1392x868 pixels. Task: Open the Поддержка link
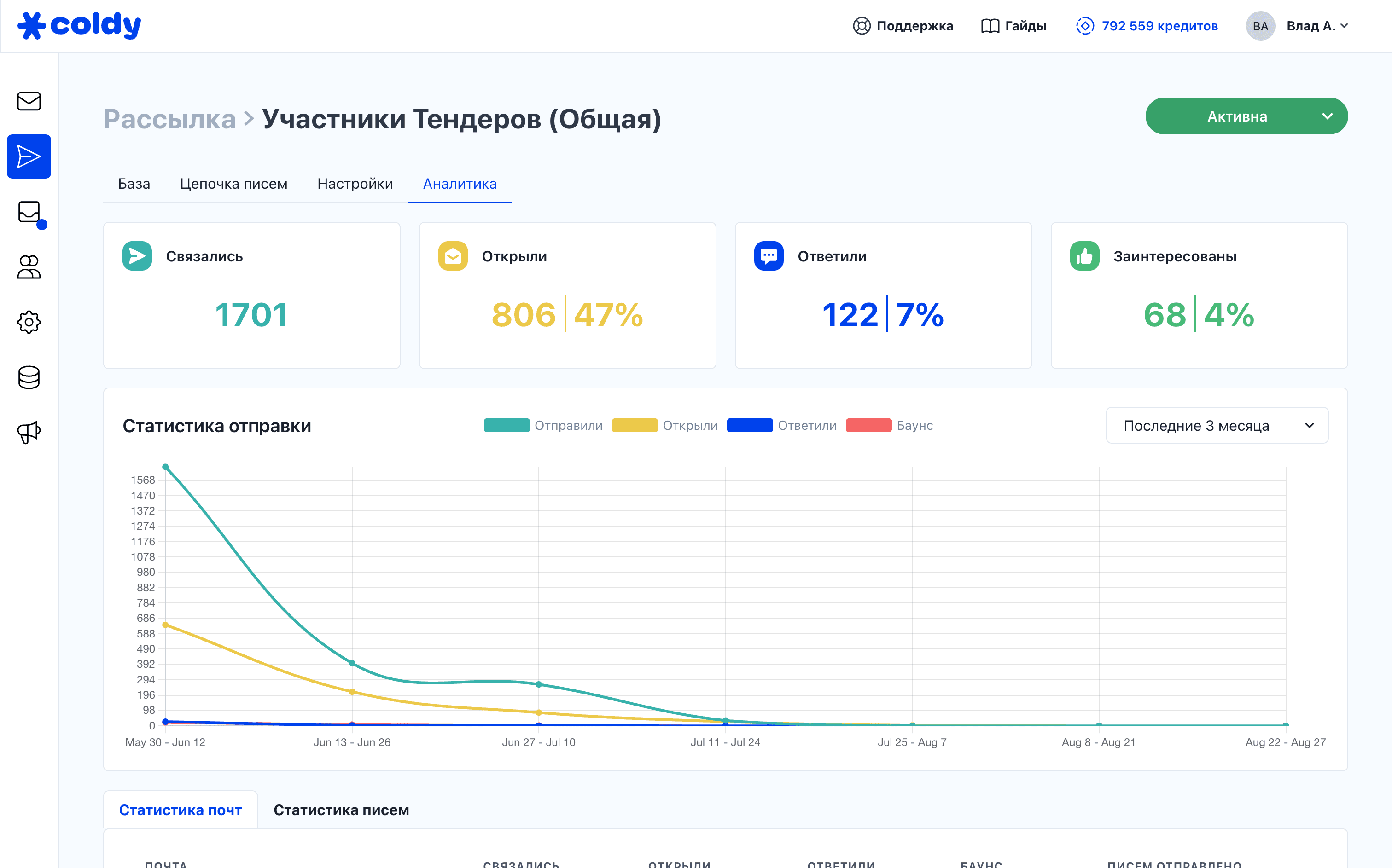(903, 26)
